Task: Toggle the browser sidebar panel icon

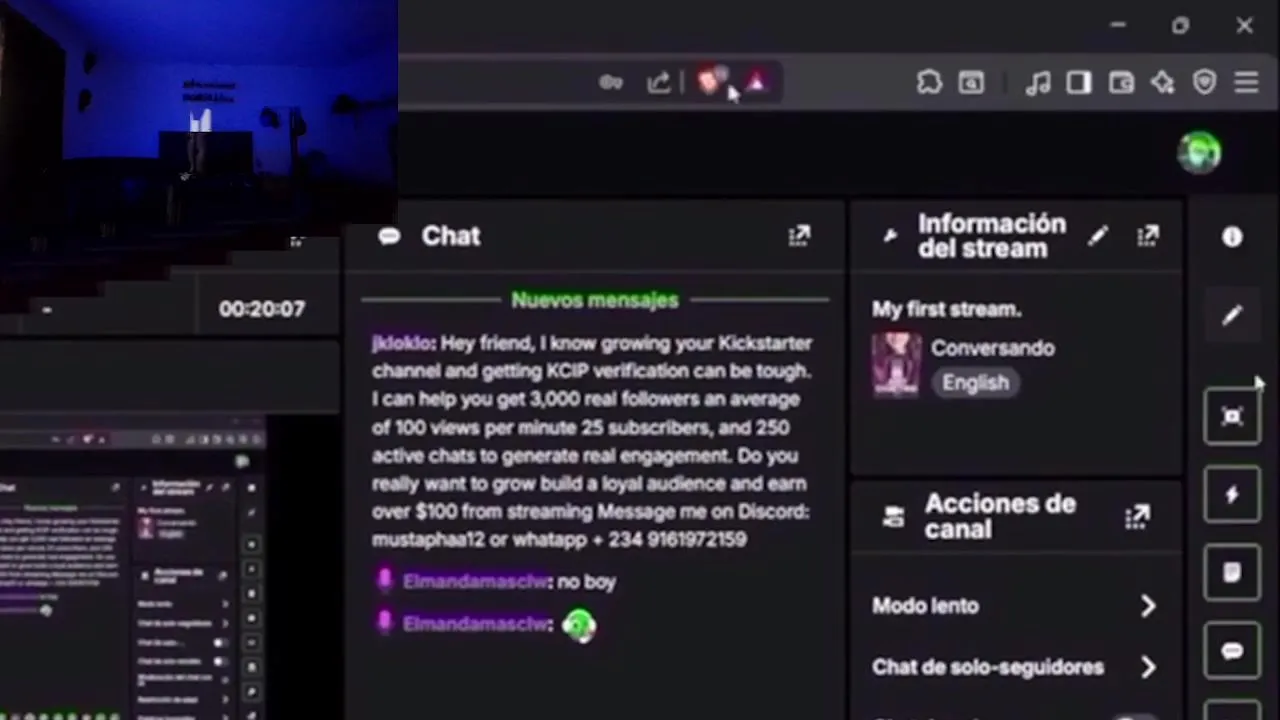Action: (1079, 83)
